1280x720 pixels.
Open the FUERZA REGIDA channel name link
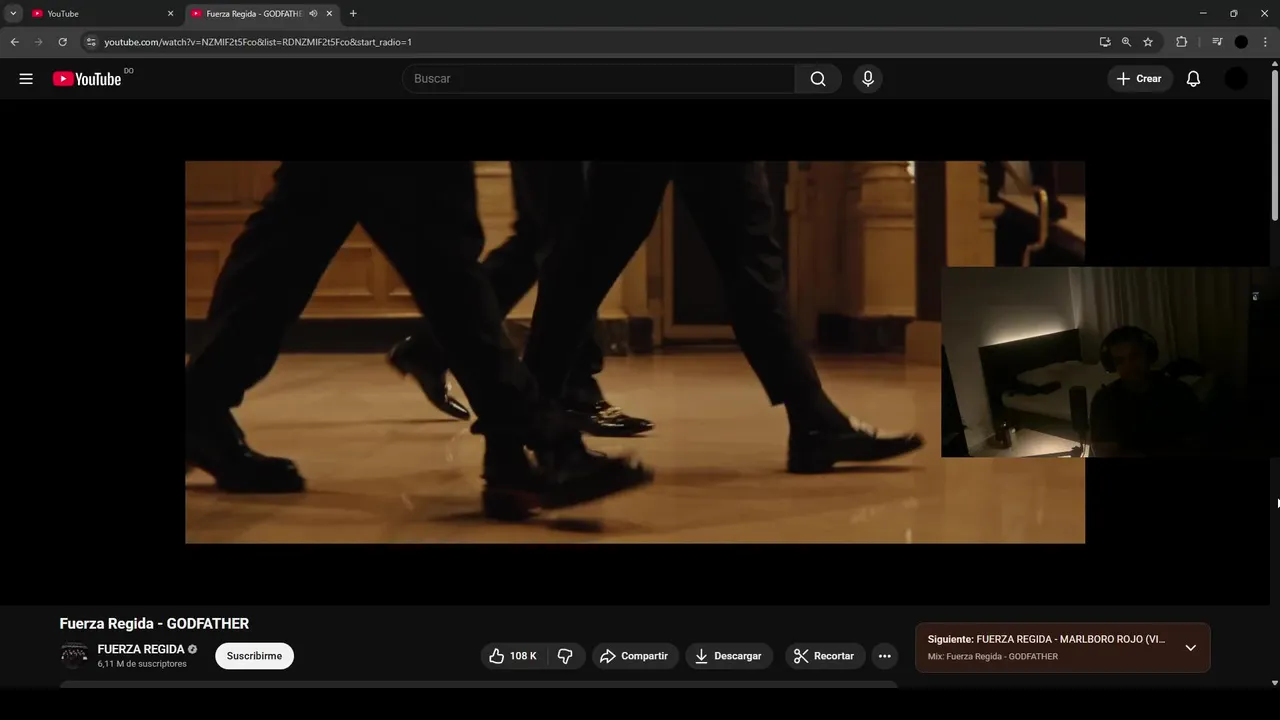point(141,649)
